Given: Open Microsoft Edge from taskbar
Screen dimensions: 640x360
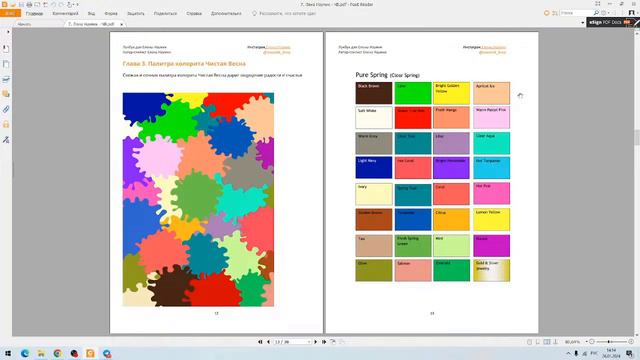Looking at the screenshot, I should (24, 353).
